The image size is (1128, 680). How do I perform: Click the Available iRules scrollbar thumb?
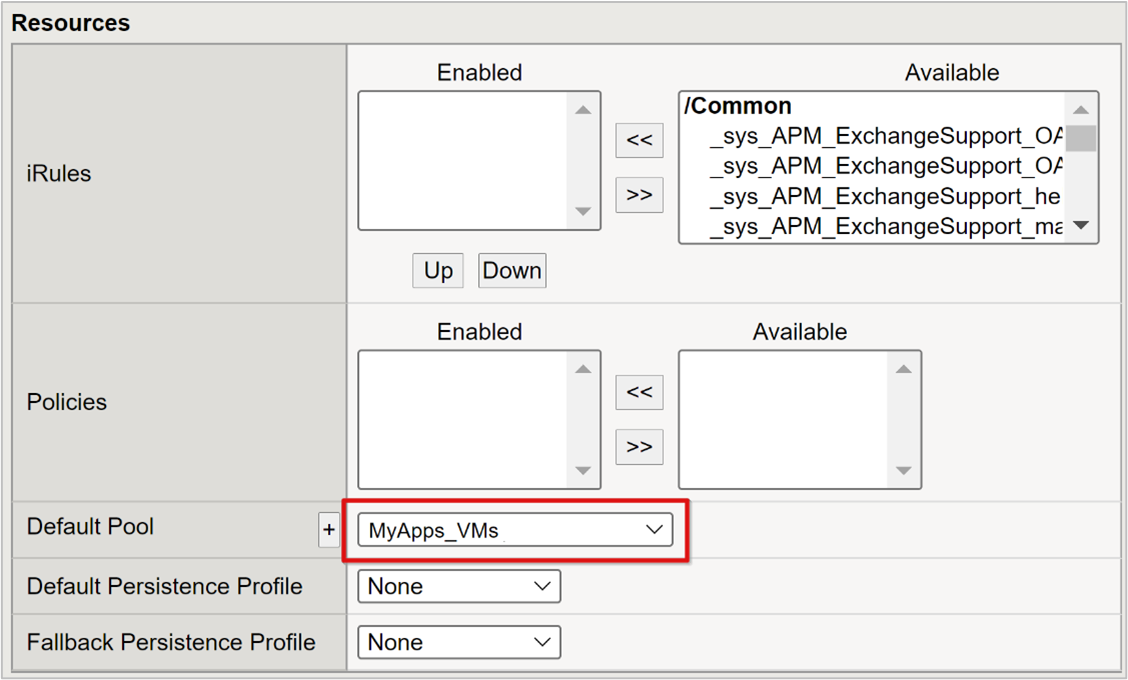[1081, 138]
